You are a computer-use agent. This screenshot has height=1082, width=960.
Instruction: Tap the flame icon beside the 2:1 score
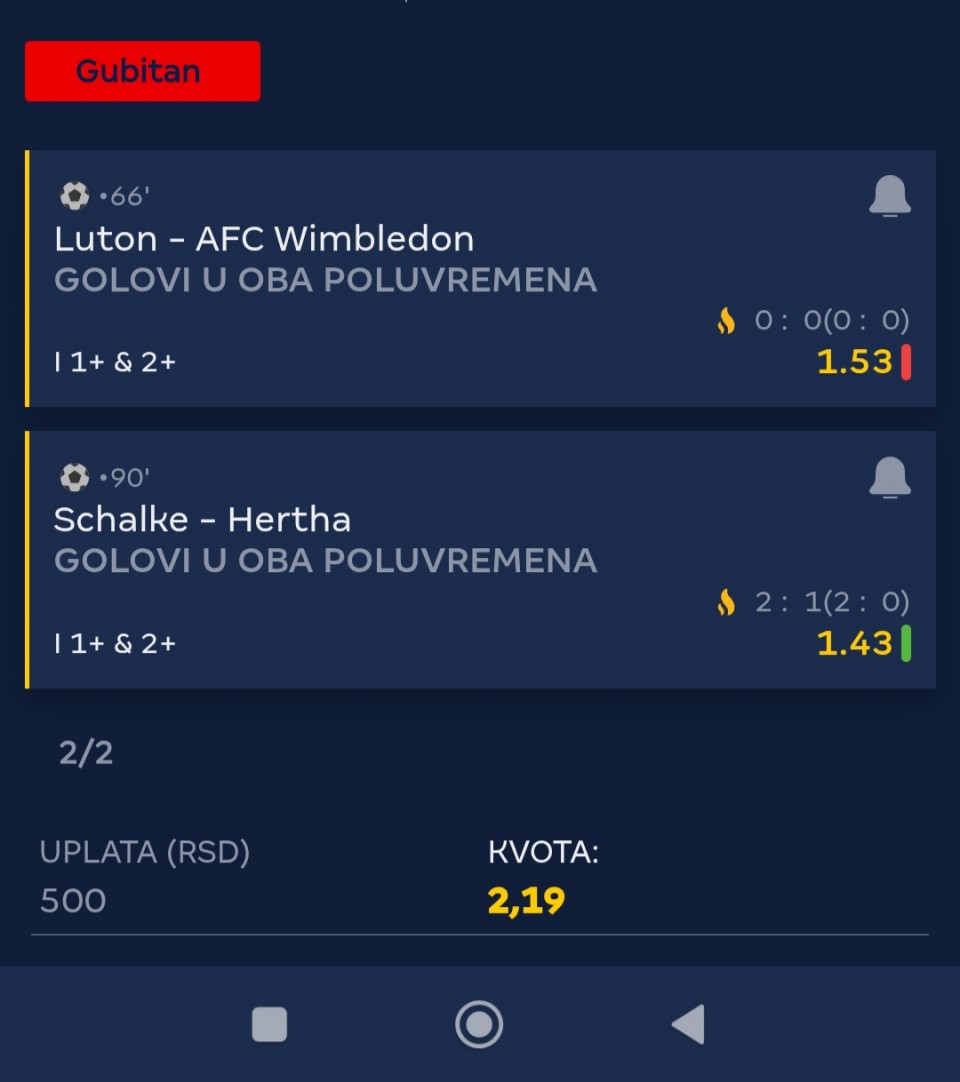coord(726,602)
